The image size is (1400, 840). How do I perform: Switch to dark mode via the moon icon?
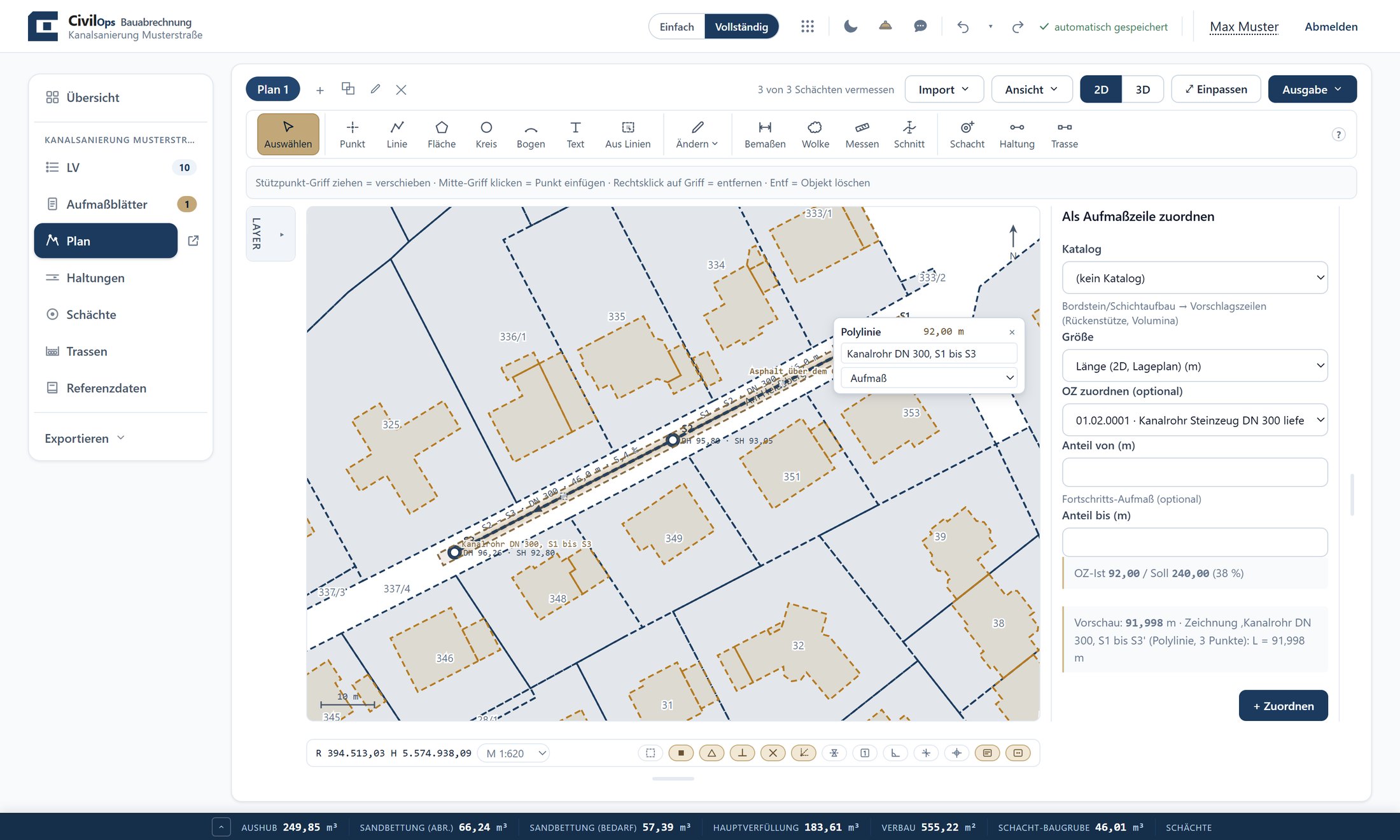pyautogui.click(x=850, y=26)
